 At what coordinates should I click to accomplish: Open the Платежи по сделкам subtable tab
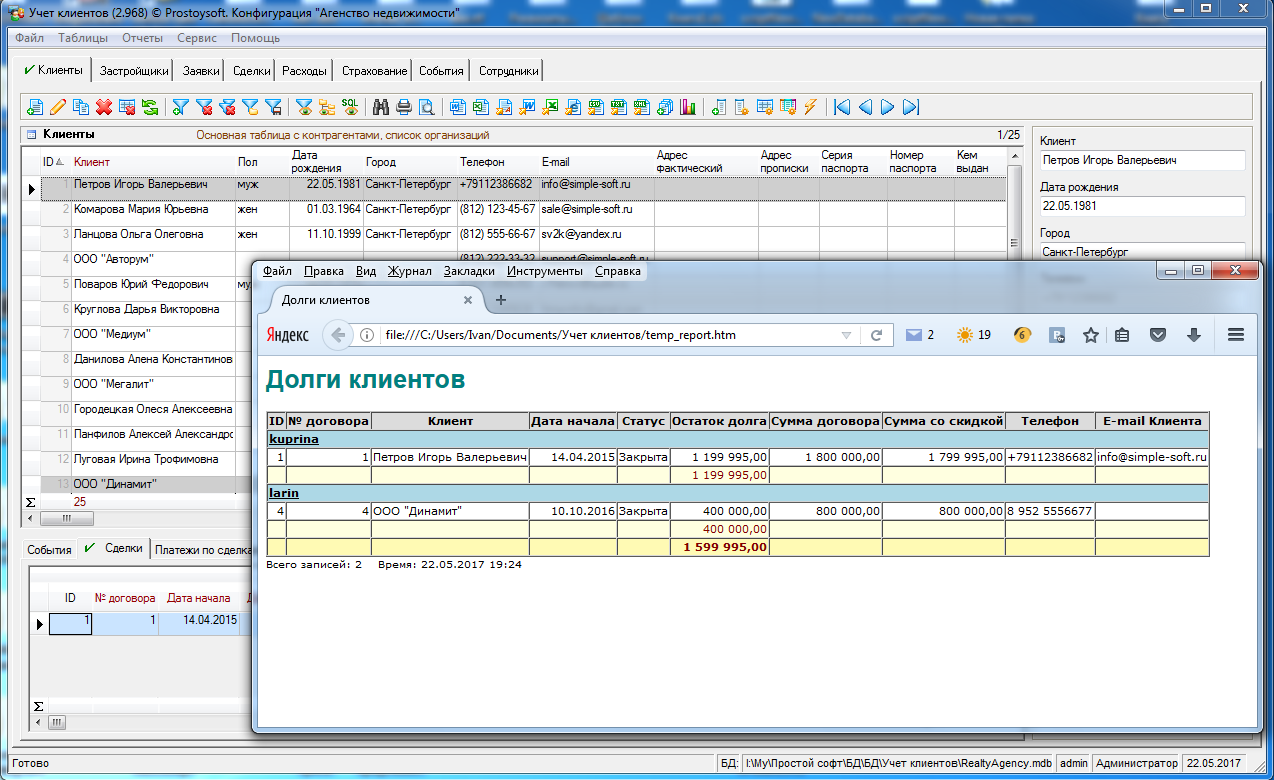click(203, 549)
